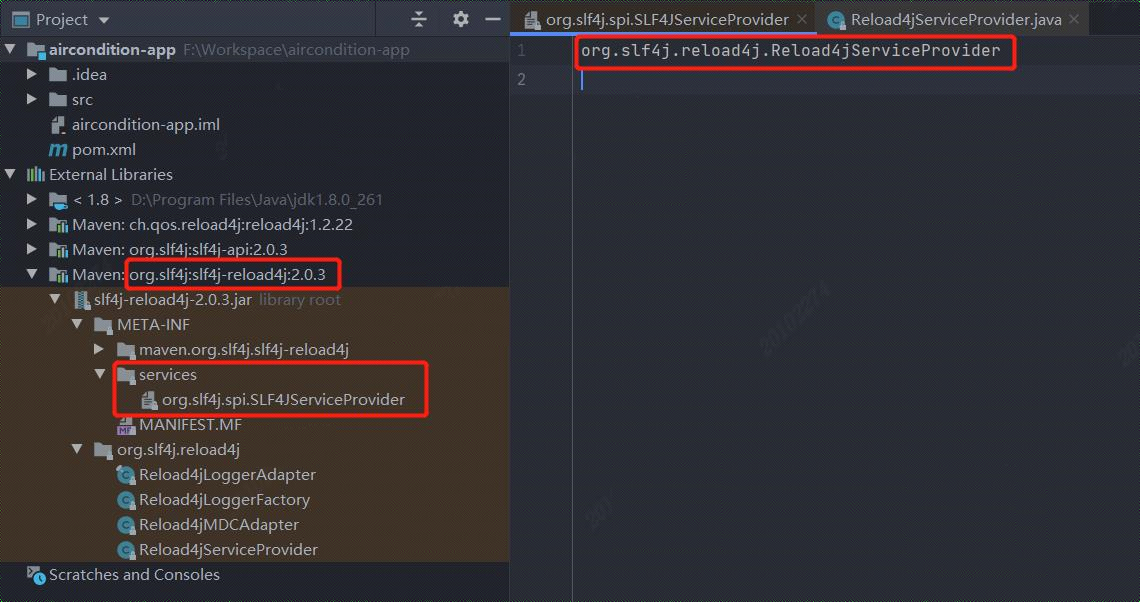The image size is (1140, 602).
Task: Click the org.slf4j.reload4j package icon
Action: (103, 450)
